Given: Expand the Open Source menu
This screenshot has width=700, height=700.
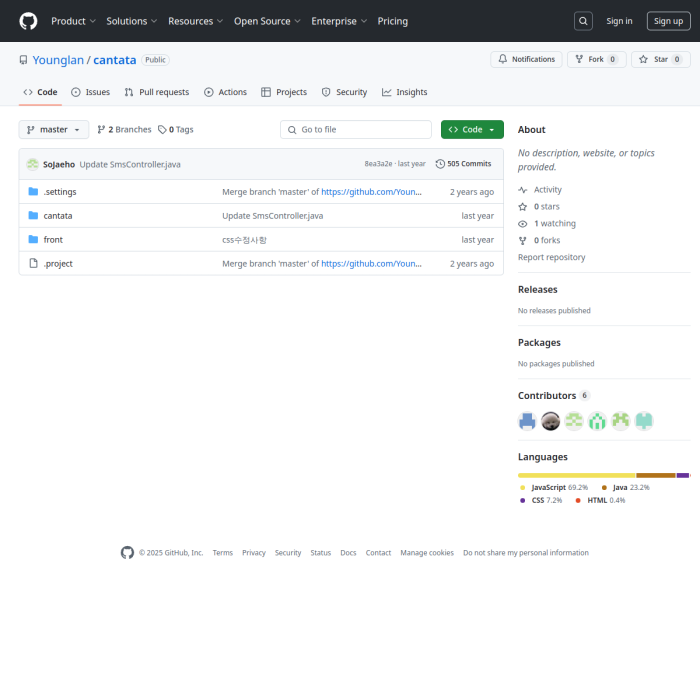Looking at the screenshot, I should tap(267, 21).
